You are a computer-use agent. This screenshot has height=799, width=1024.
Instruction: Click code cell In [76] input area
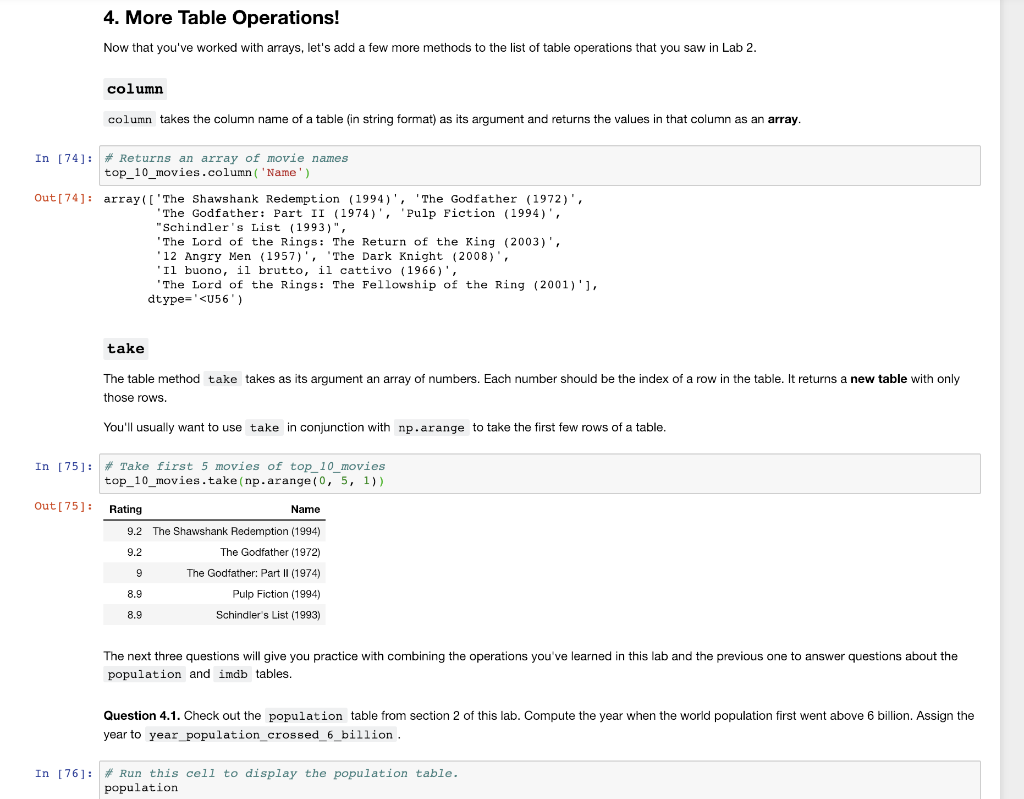tap(539, 780)
